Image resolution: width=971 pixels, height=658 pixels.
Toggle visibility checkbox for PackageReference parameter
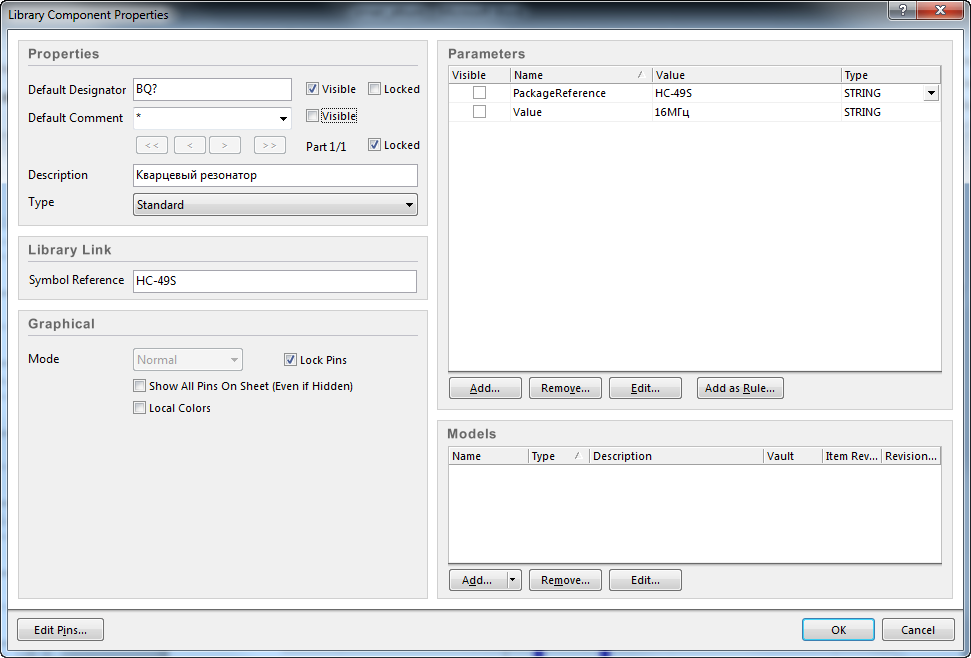(479, 93)
